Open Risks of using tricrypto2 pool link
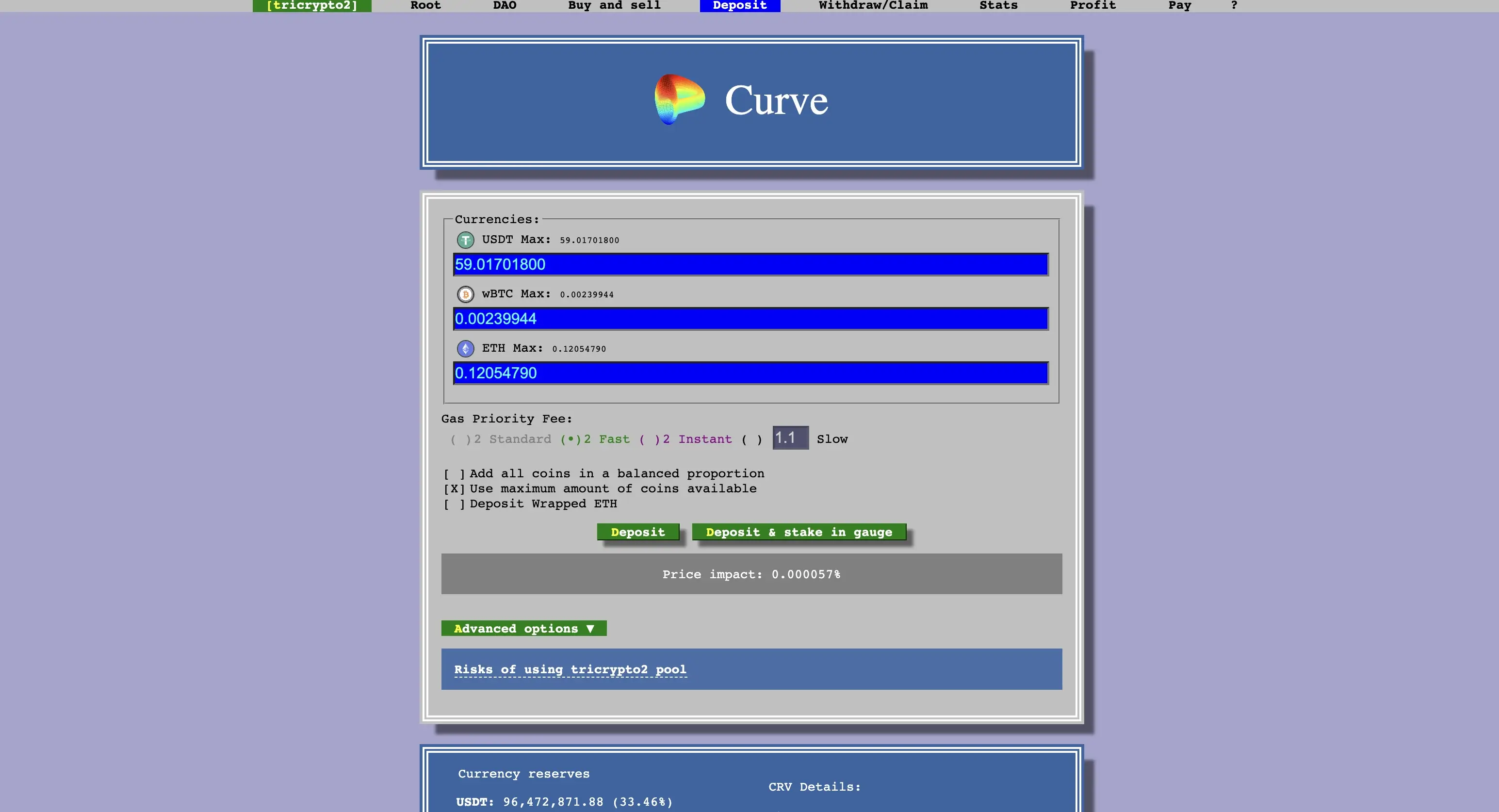 570,669
